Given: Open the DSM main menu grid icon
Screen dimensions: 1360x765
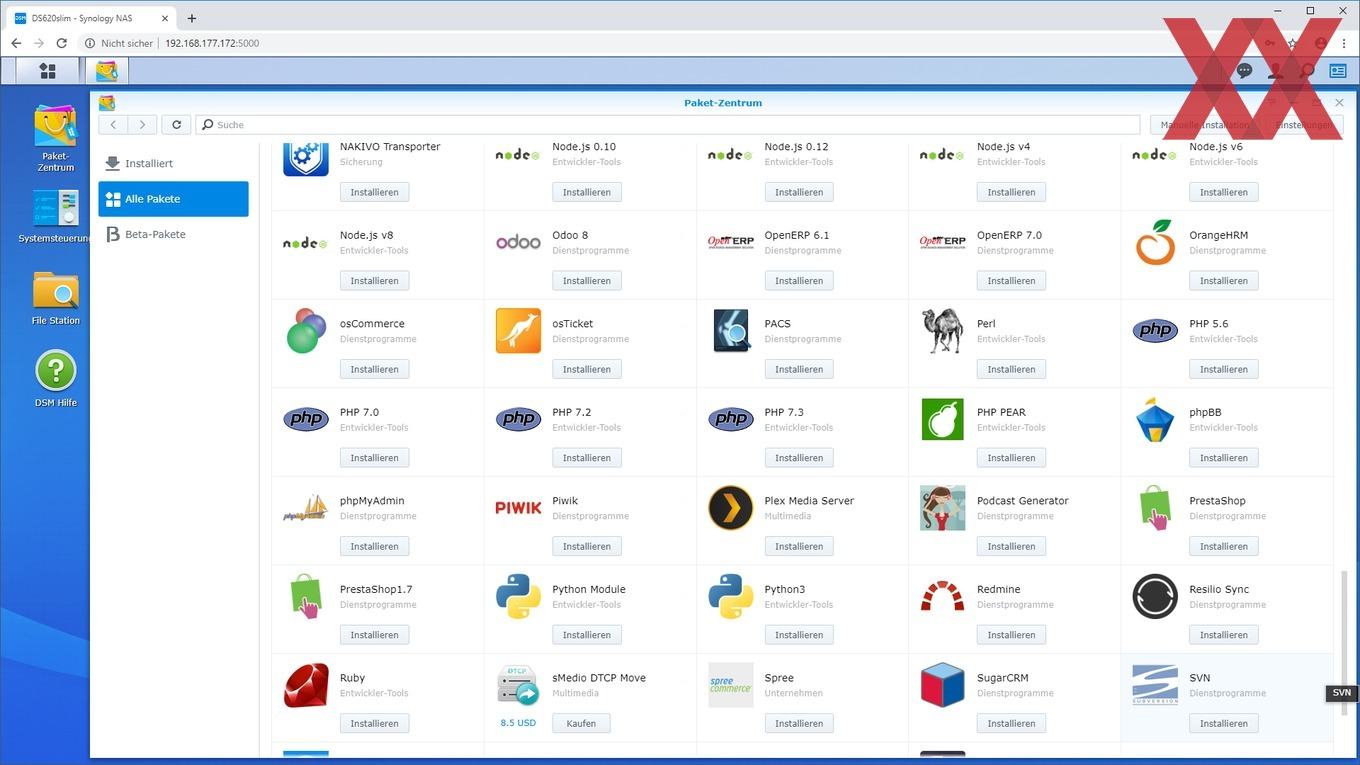Looking at the screenshot, I should click(x=47, y=71).
